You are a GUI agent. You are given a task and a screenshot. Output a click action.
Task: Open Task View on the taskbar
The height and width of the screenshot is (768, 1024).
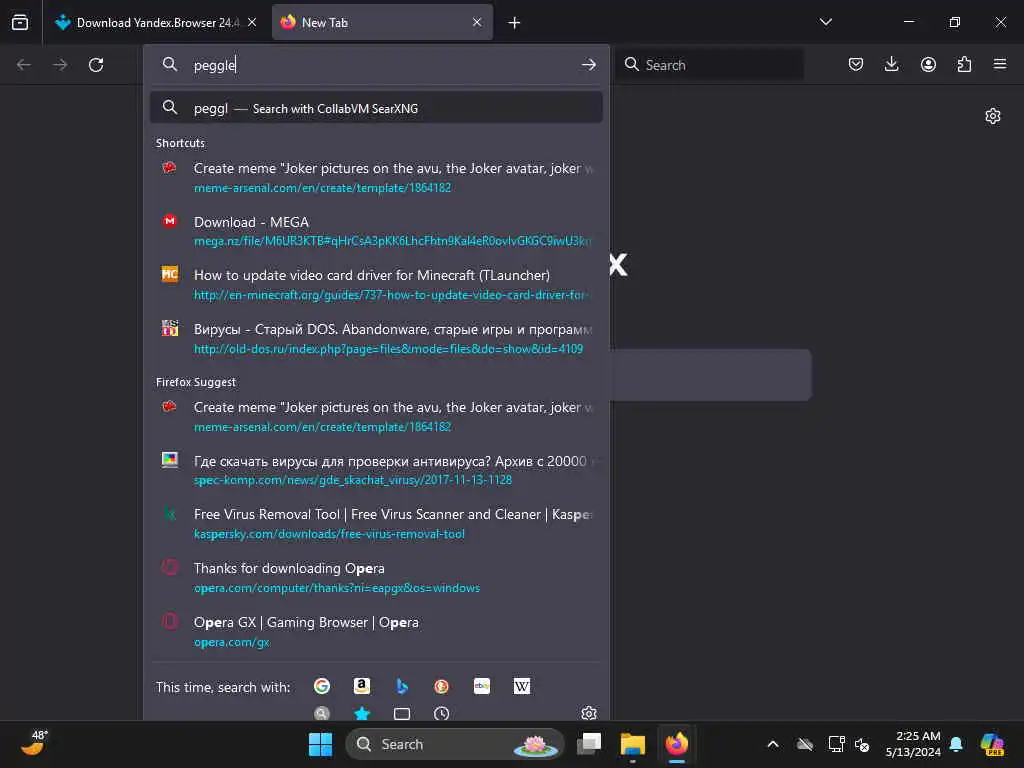(589, 744)
